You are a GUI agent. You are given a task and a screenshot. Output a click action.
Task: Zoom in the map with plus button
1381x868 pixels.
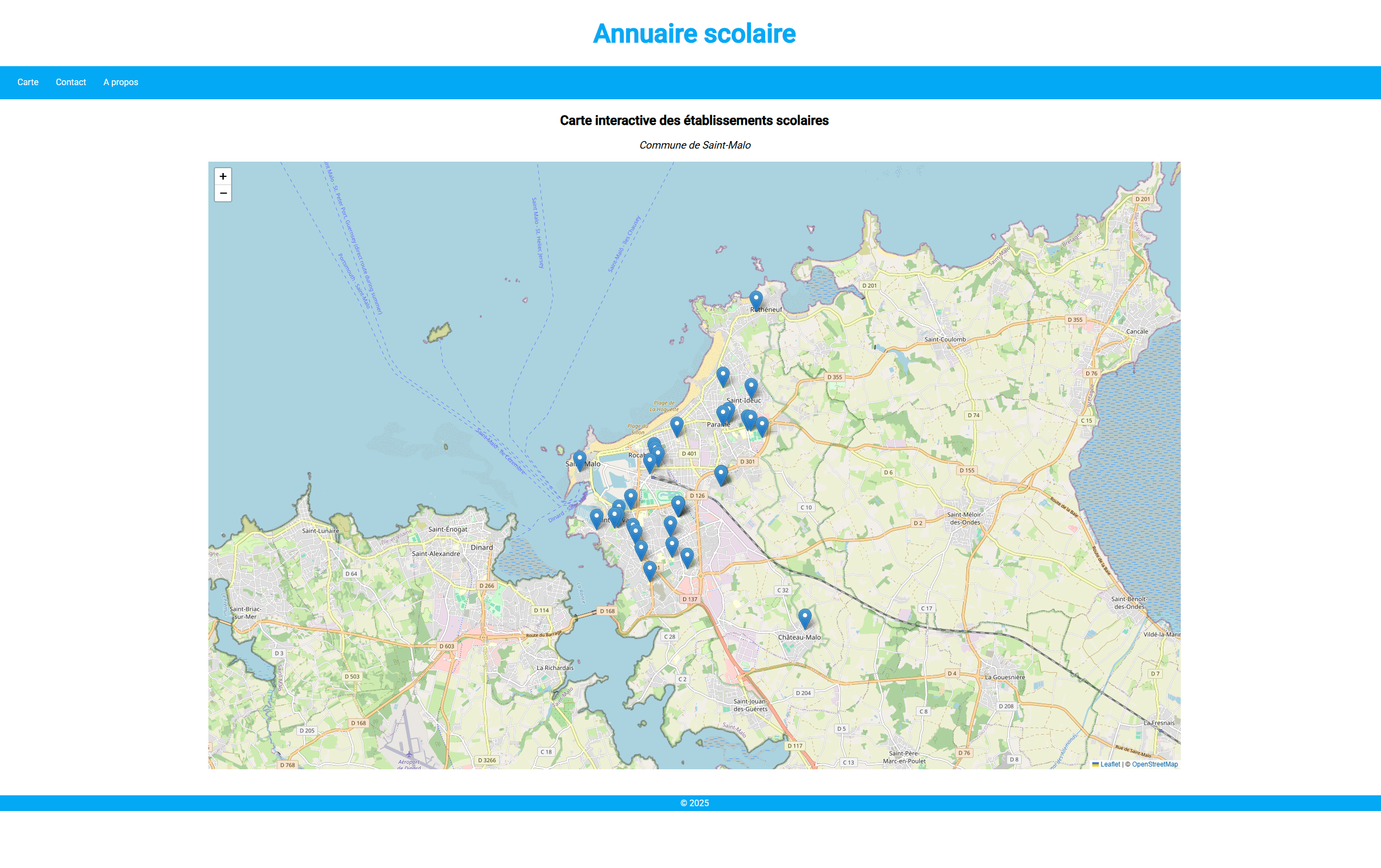(222, 176)
